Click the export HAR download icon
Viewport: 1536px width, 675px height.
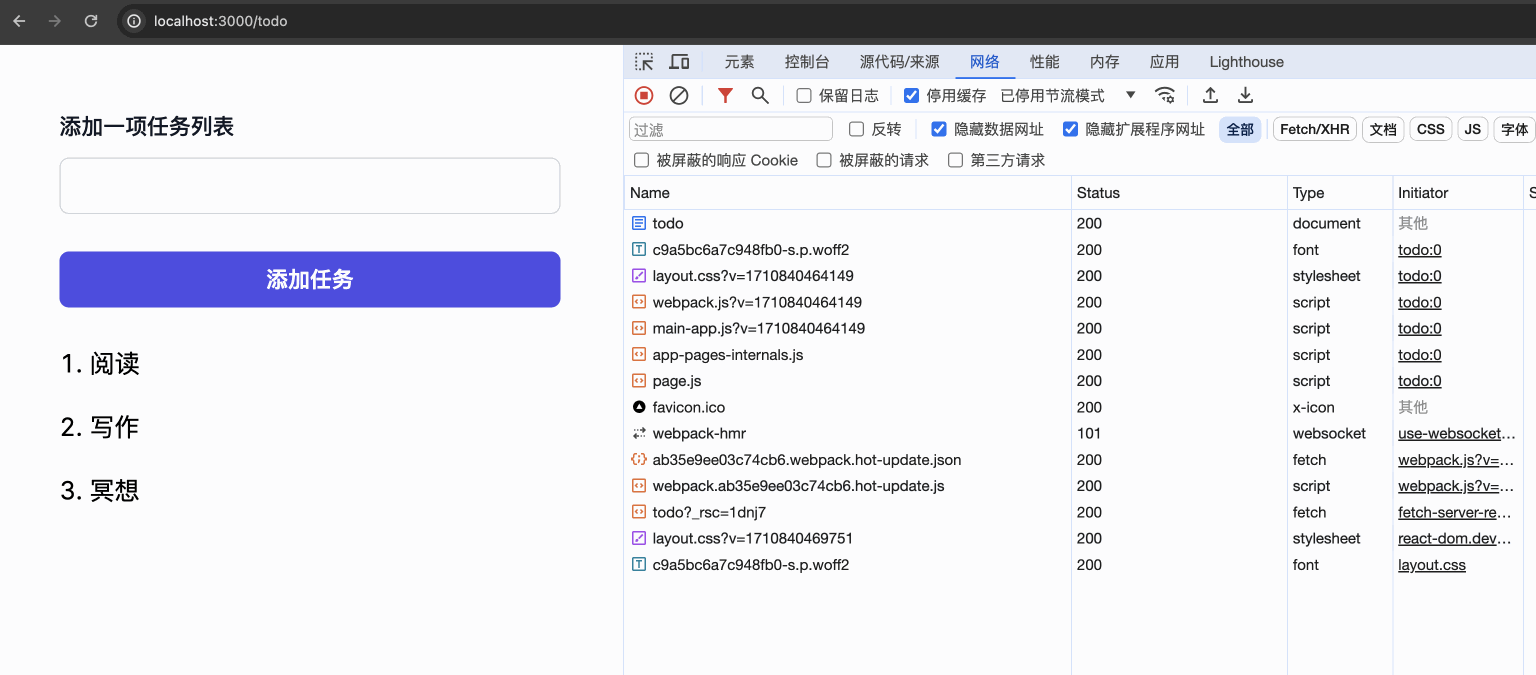(1245, 95)
